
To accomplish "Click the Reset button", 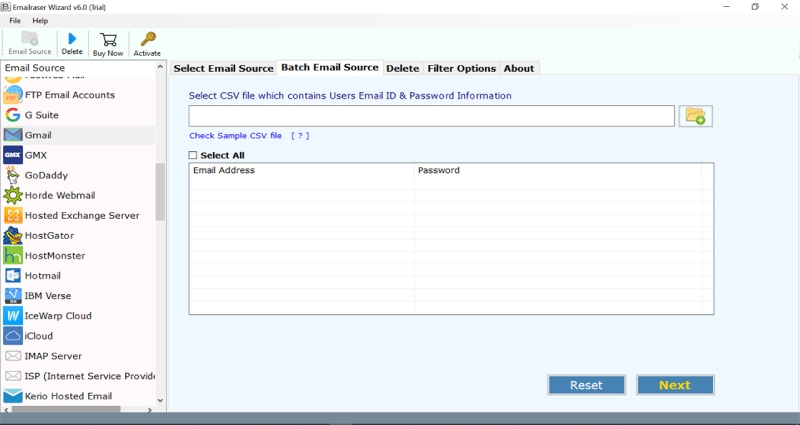I will click(x=586, y=385).
